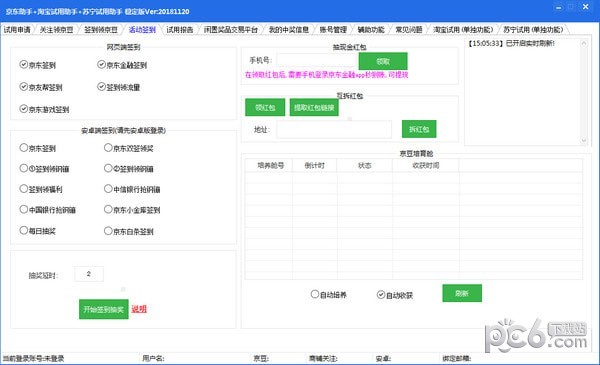Open the 试用报告 tab
The height and width of the screenshot is (365, 600).
pos(180,29)
